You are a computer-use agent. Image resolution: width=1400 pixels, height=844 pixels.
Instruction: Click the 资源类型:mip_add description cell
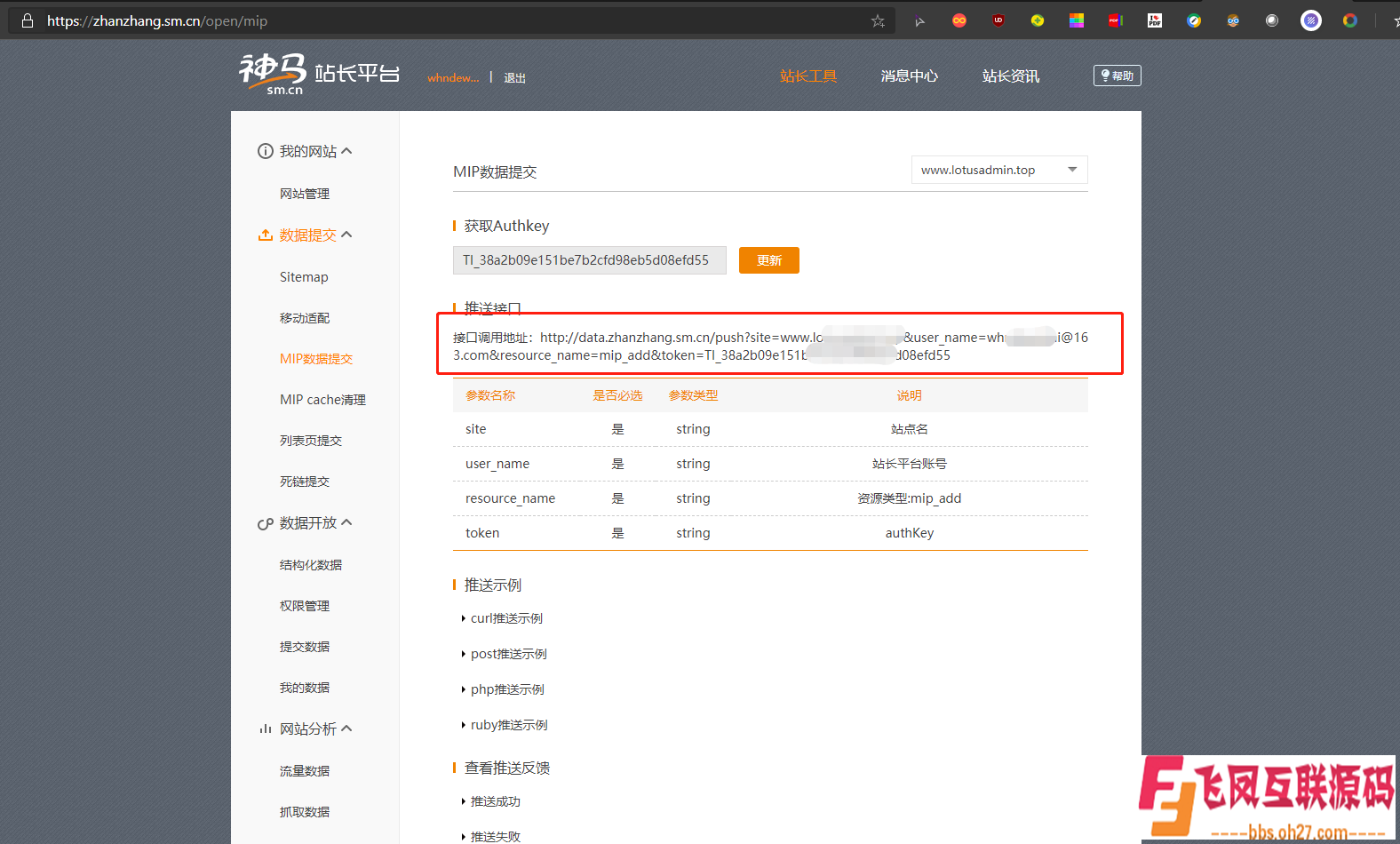click(909, 498)
